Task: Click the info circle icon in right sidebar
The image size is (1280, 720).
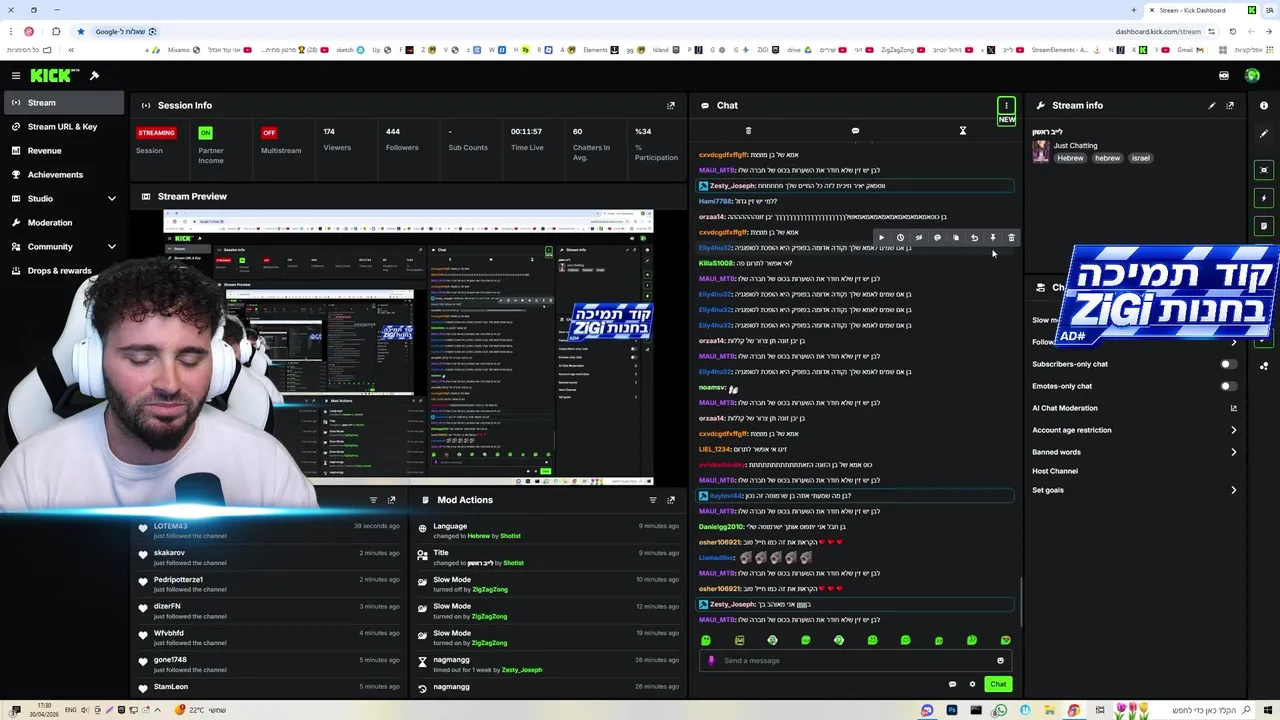Action: pyautogui.click(x=1264, y=105)
